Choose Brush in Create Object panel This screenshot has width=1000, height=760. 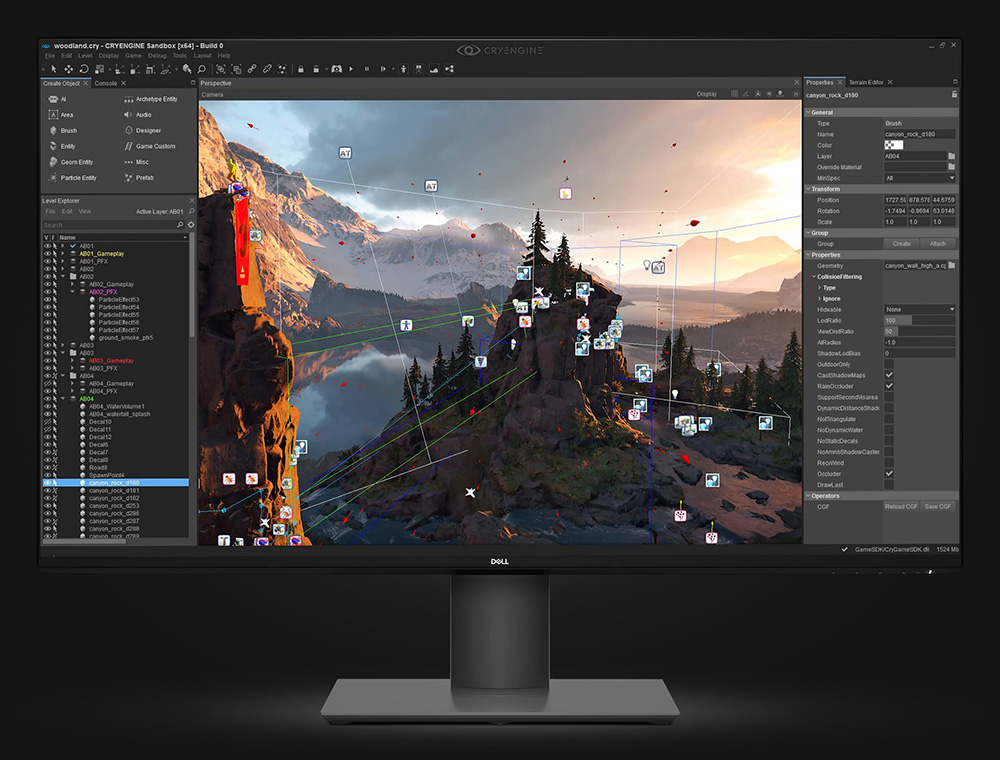tap(62, 130)
